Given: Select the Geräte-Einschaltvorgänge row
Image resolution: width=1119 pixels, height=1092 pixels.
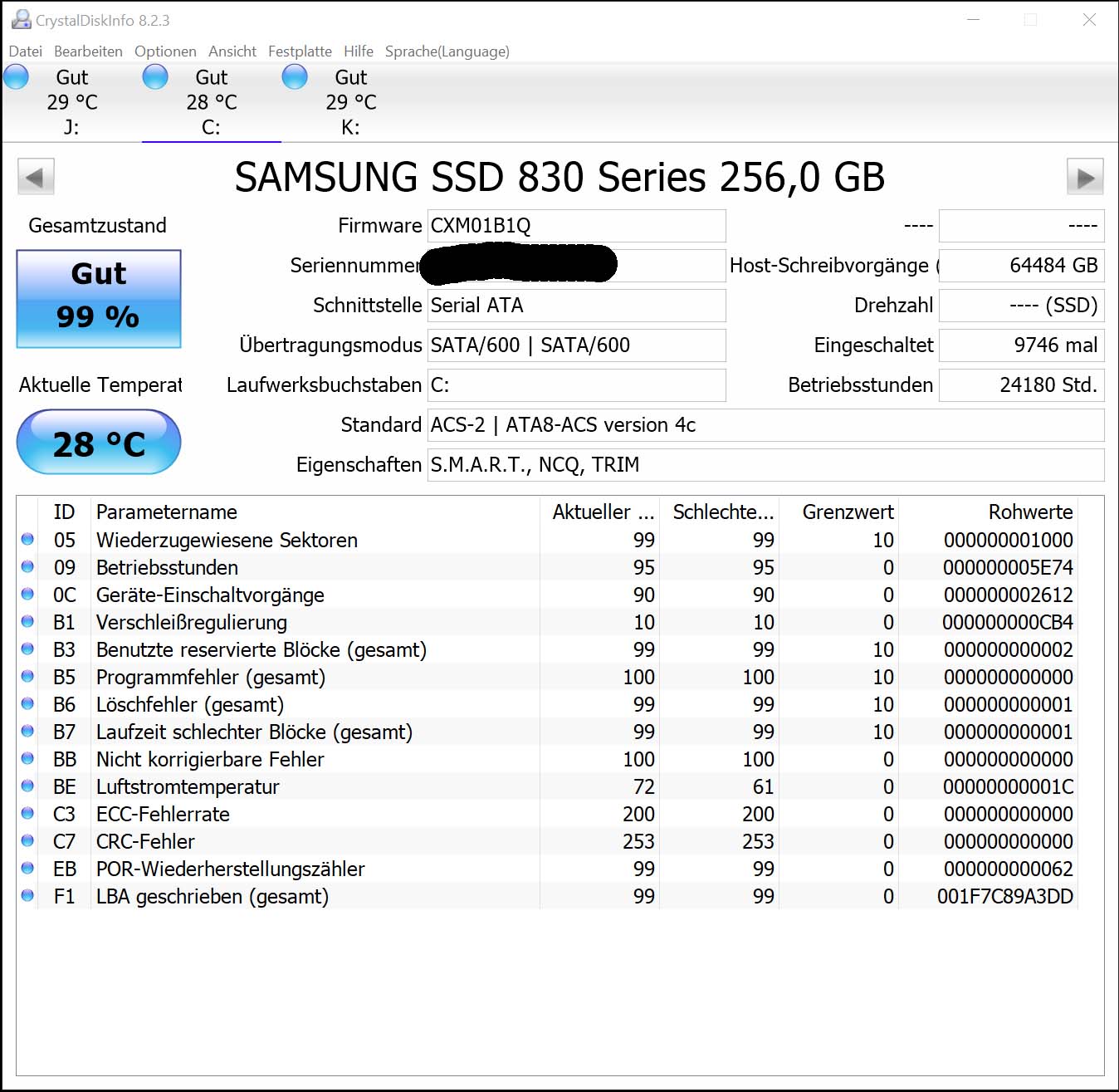Looking at the screenshot, I should pos(548,595).
